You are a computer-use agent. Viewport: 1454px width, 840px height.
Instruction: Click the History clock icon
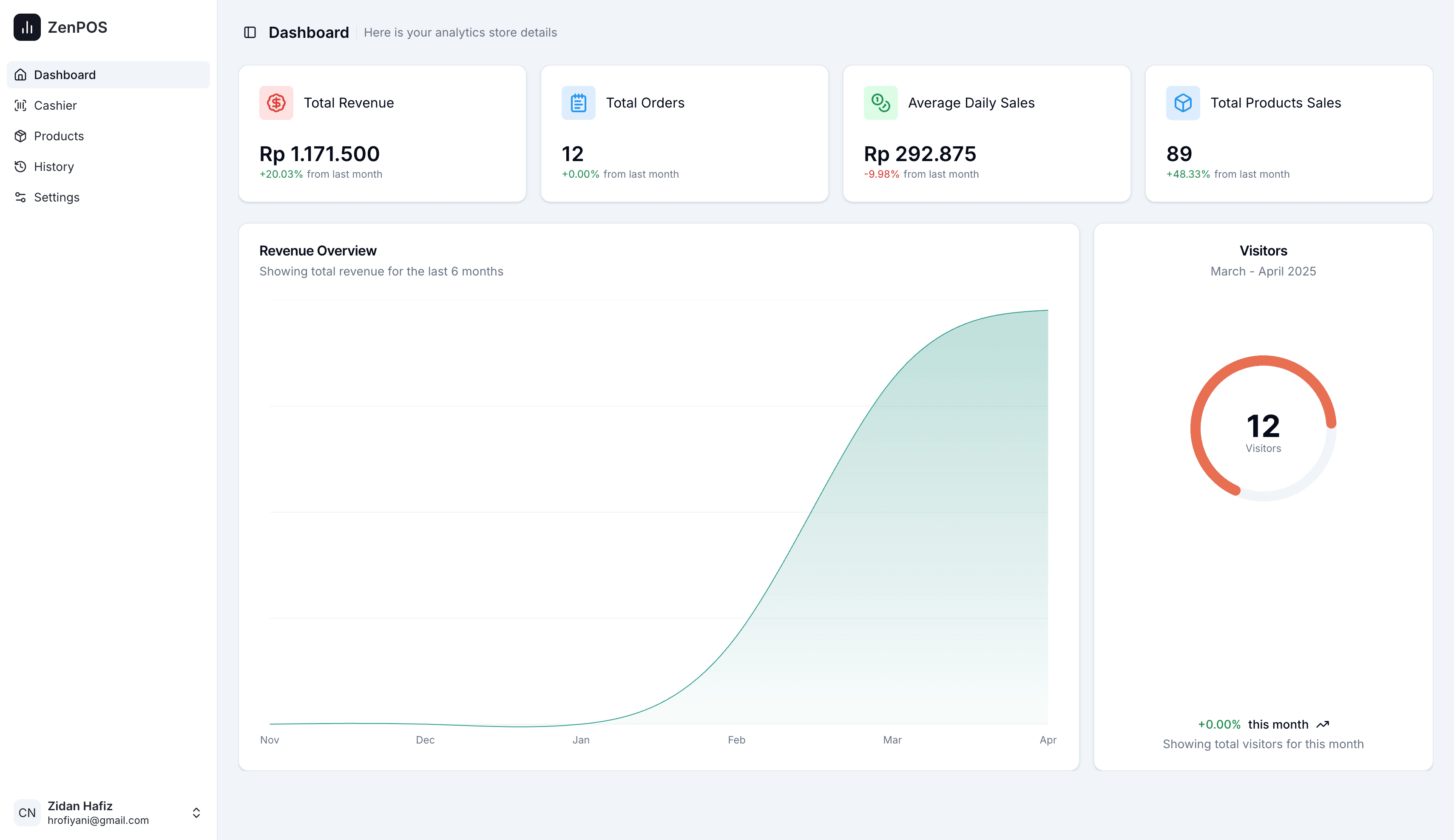21,166
